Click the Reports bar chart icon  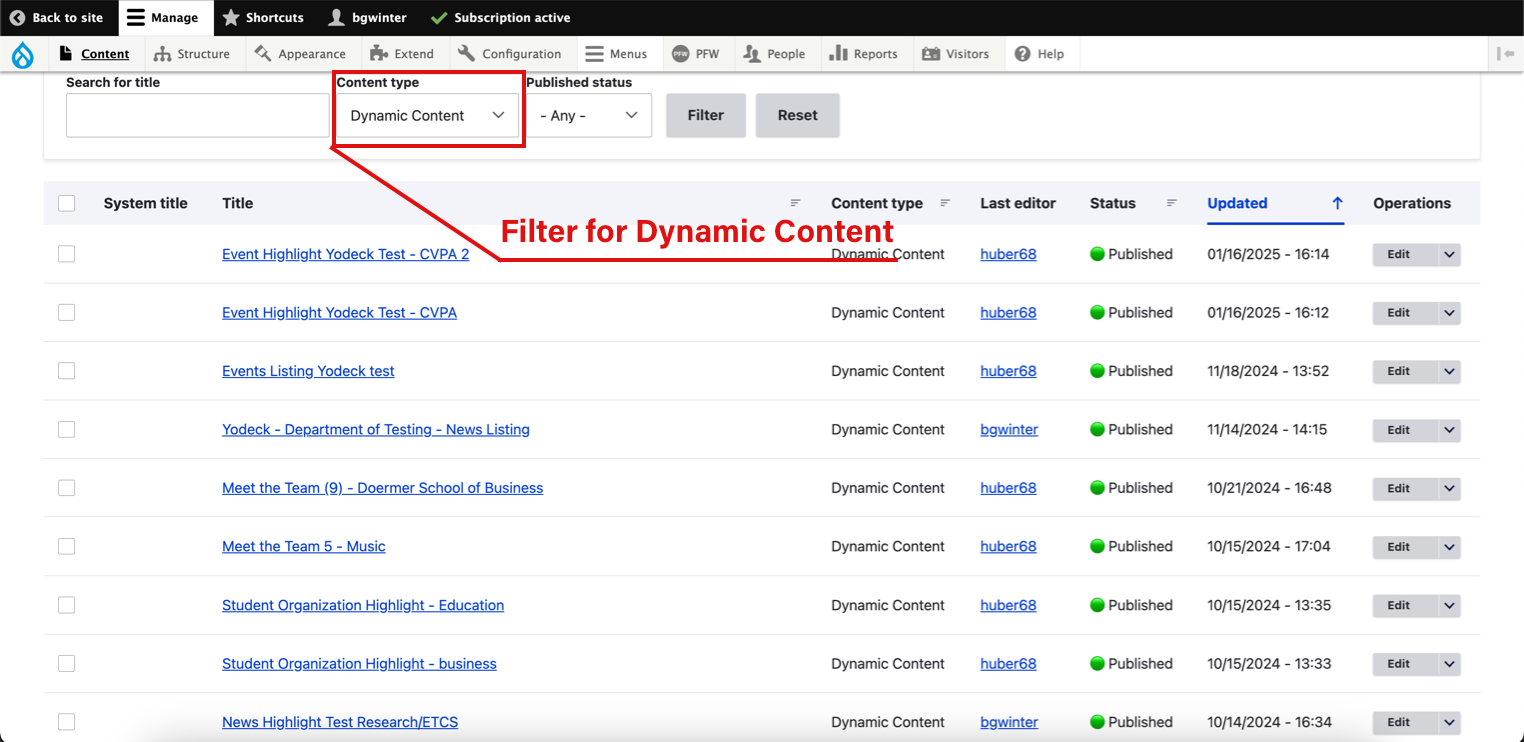(x=838, y=53)
